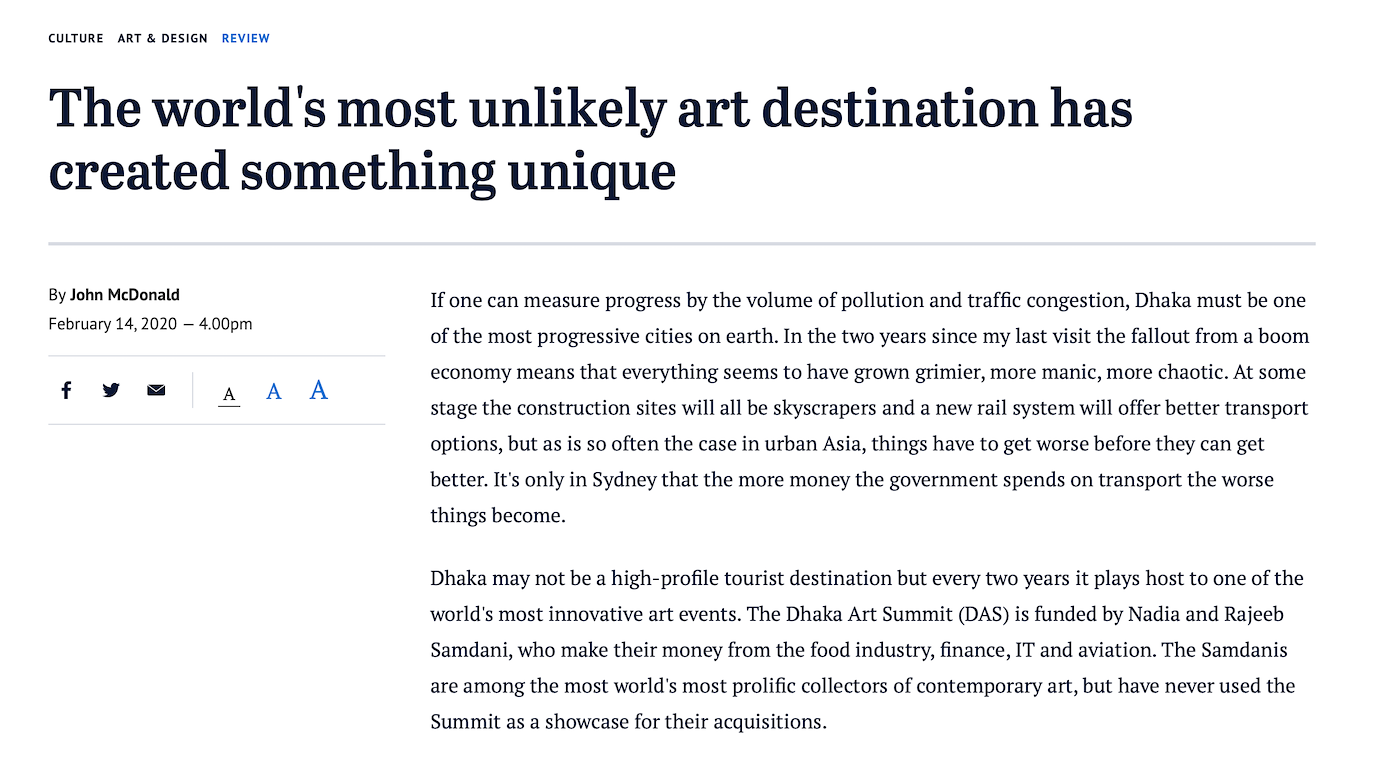Click the words "Dhaka Art Summit (DAS)"

(x=858, y=614)
